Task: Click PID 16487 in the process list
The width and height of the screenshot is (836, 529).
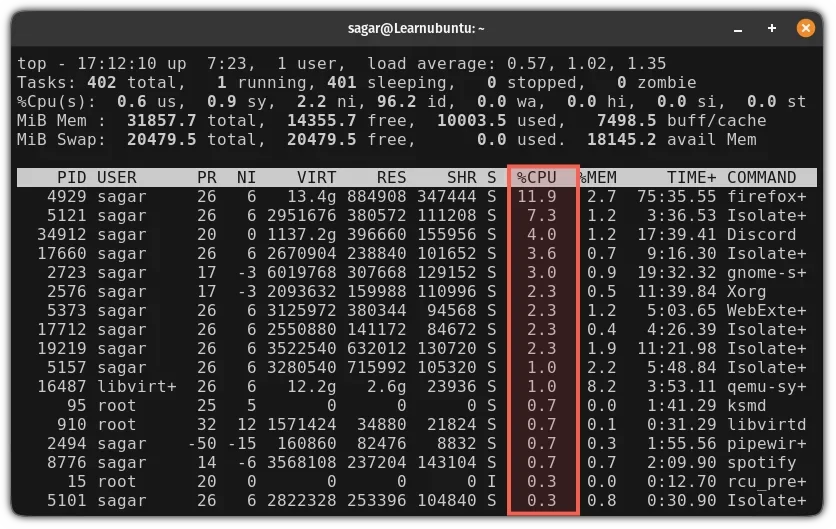Action: (62, 387)
